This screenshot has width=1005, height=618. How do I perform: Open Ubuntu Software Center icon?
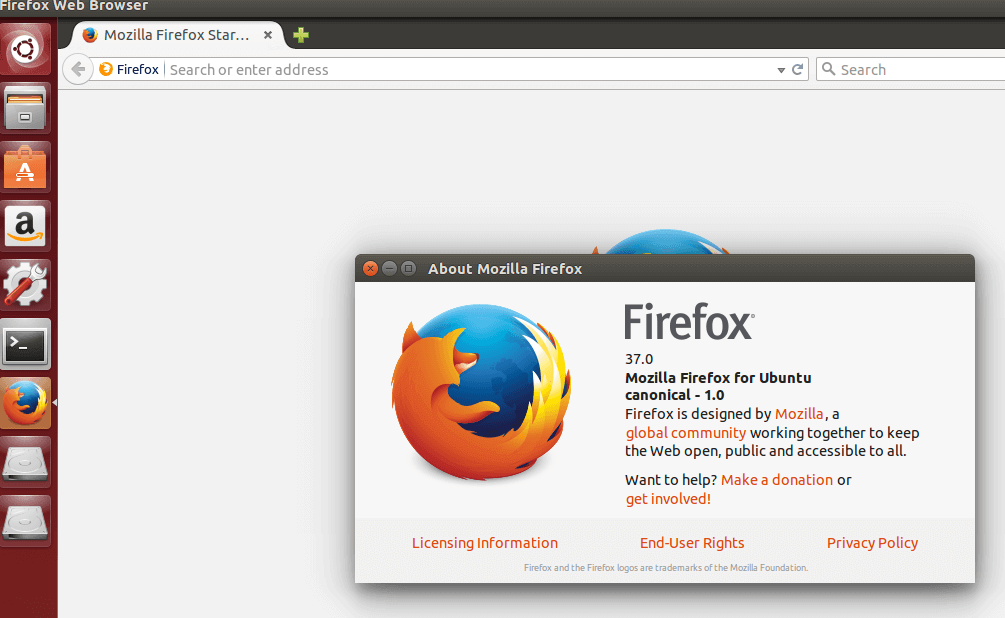click(26, 167)
